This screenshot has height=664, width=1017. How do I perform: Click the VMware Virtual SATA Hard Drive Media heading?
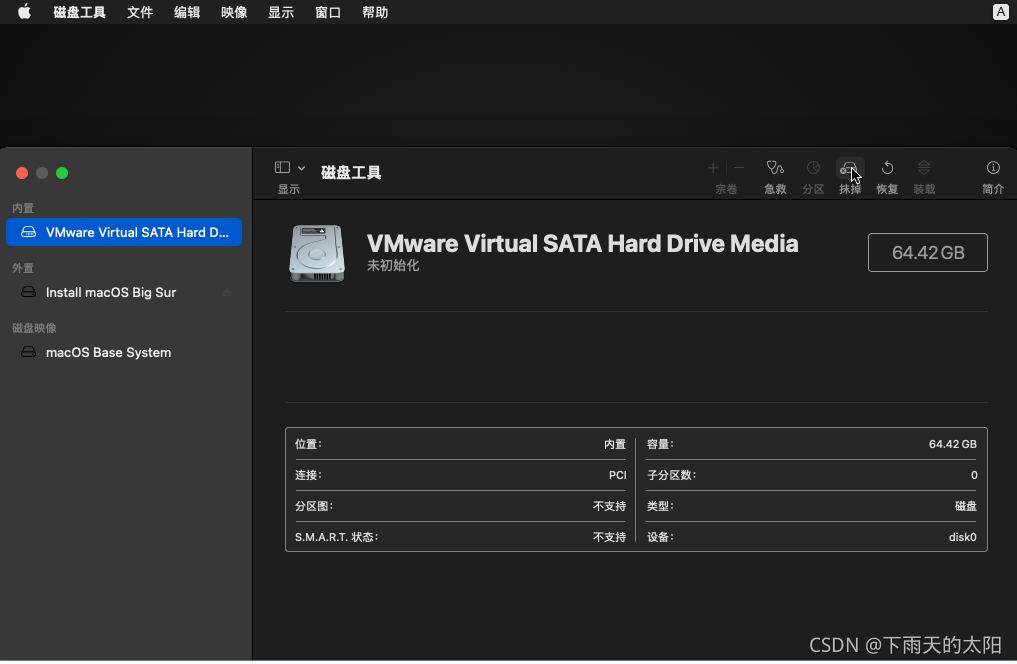coord(582,244)
